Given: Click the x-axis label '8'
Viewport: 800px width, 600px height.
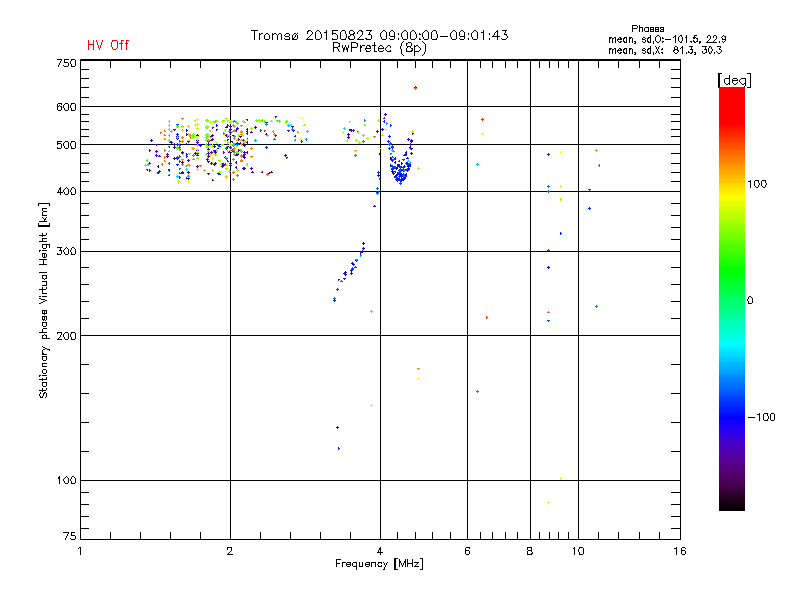Looking at the screenshot, I should [530, 551].
